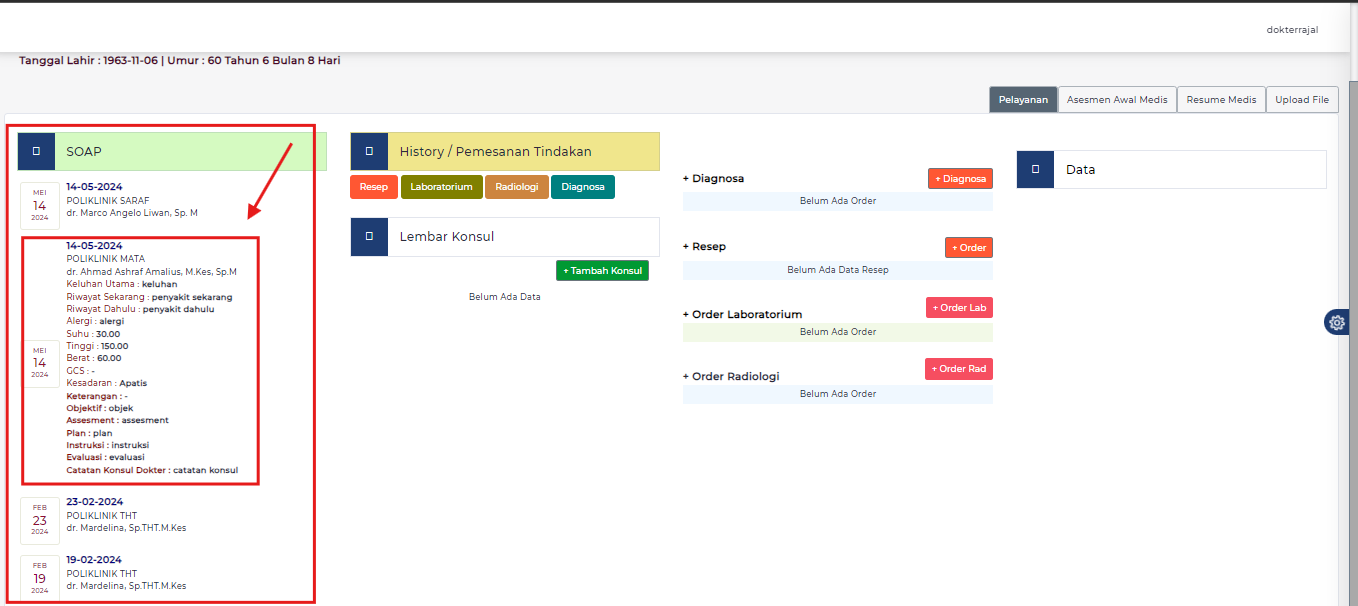Screen dimensions: 1358x606
Task: Click the SOAP panel header icon
Action: pyautogui.click(x=36, y=150)
